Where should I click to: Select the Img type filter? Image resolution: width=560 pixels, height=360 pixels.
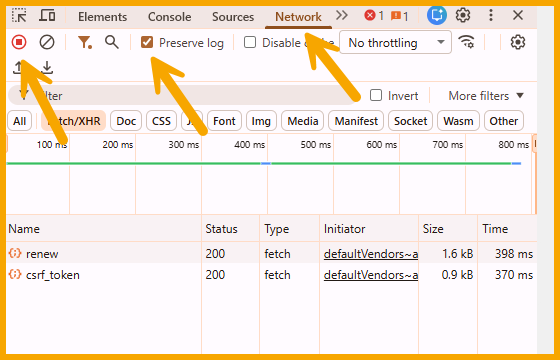[261, 121]
